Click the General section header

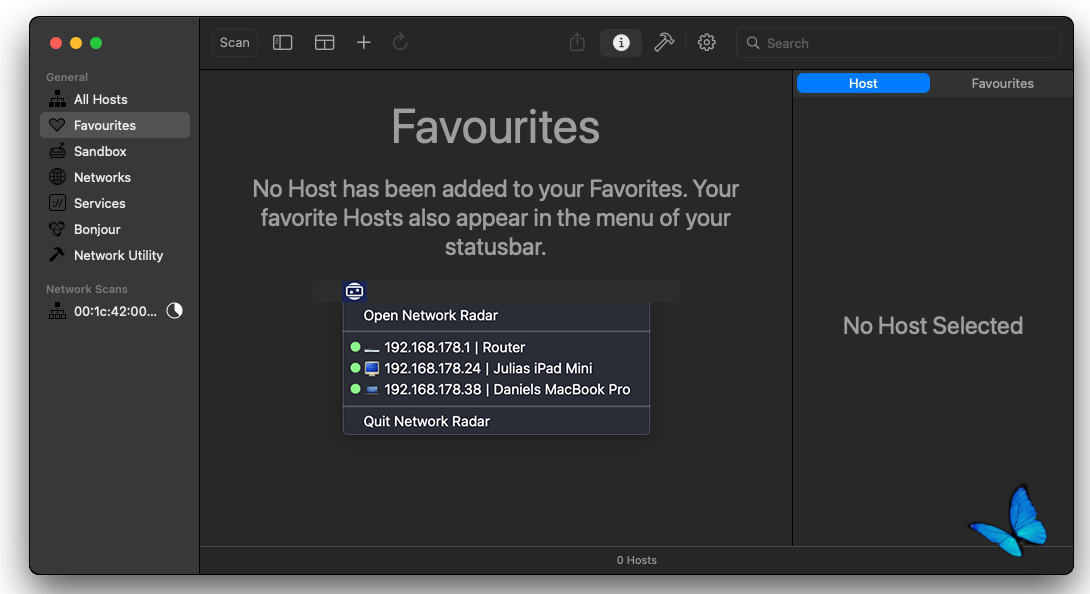67,77
